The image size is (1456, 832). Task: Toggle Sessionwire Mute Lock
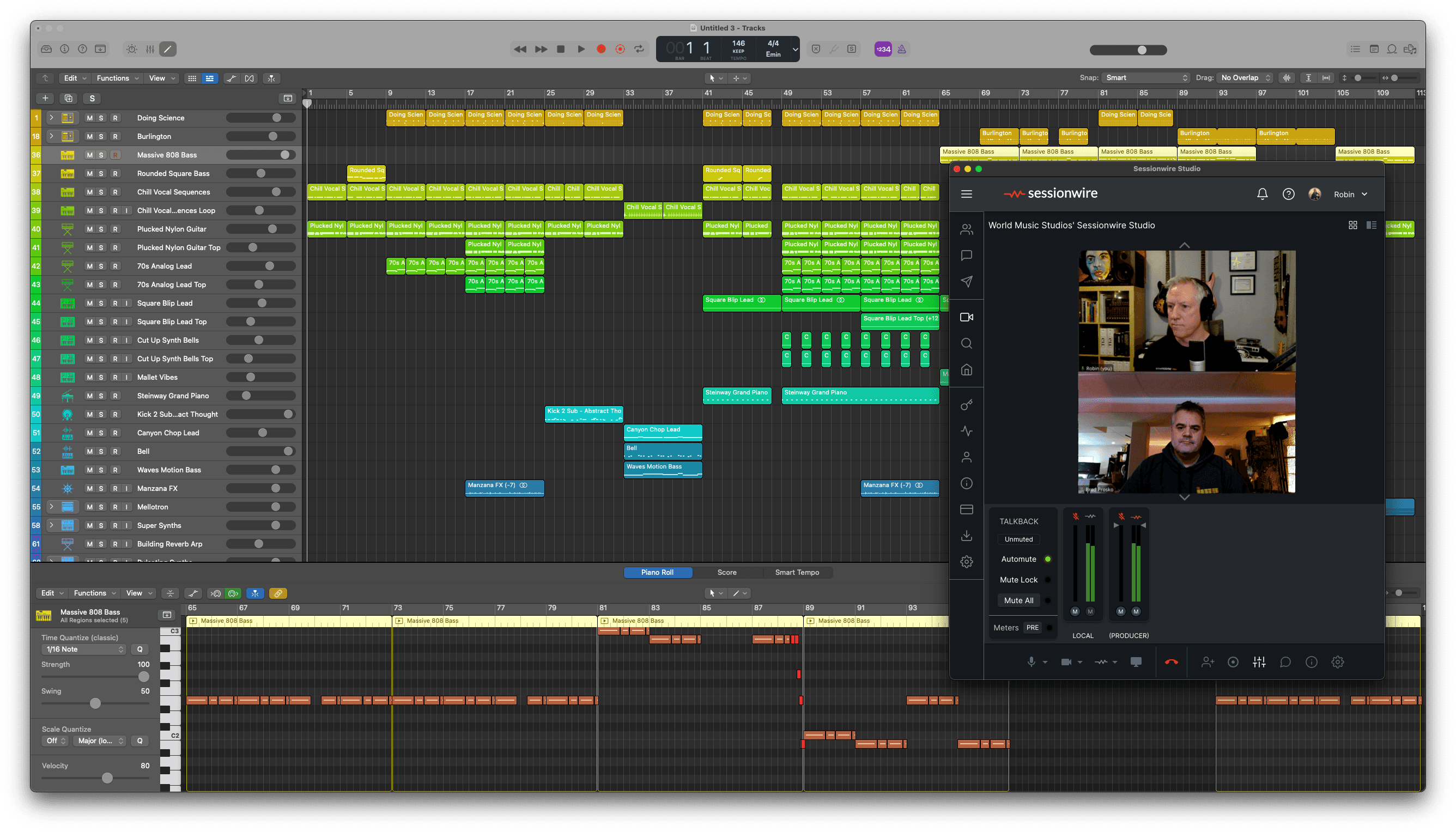tap(1026, 580)
